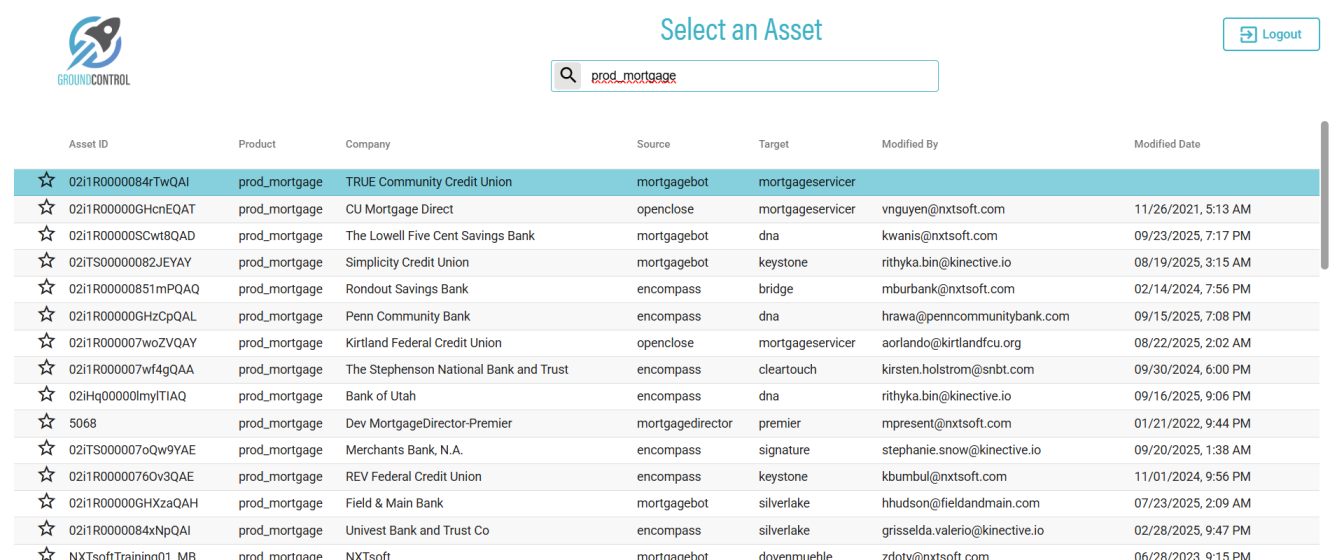Select The Lowell Five Cent Savings Bank
The height and width of the screenshot is (560, 1344).
(440, 236)
